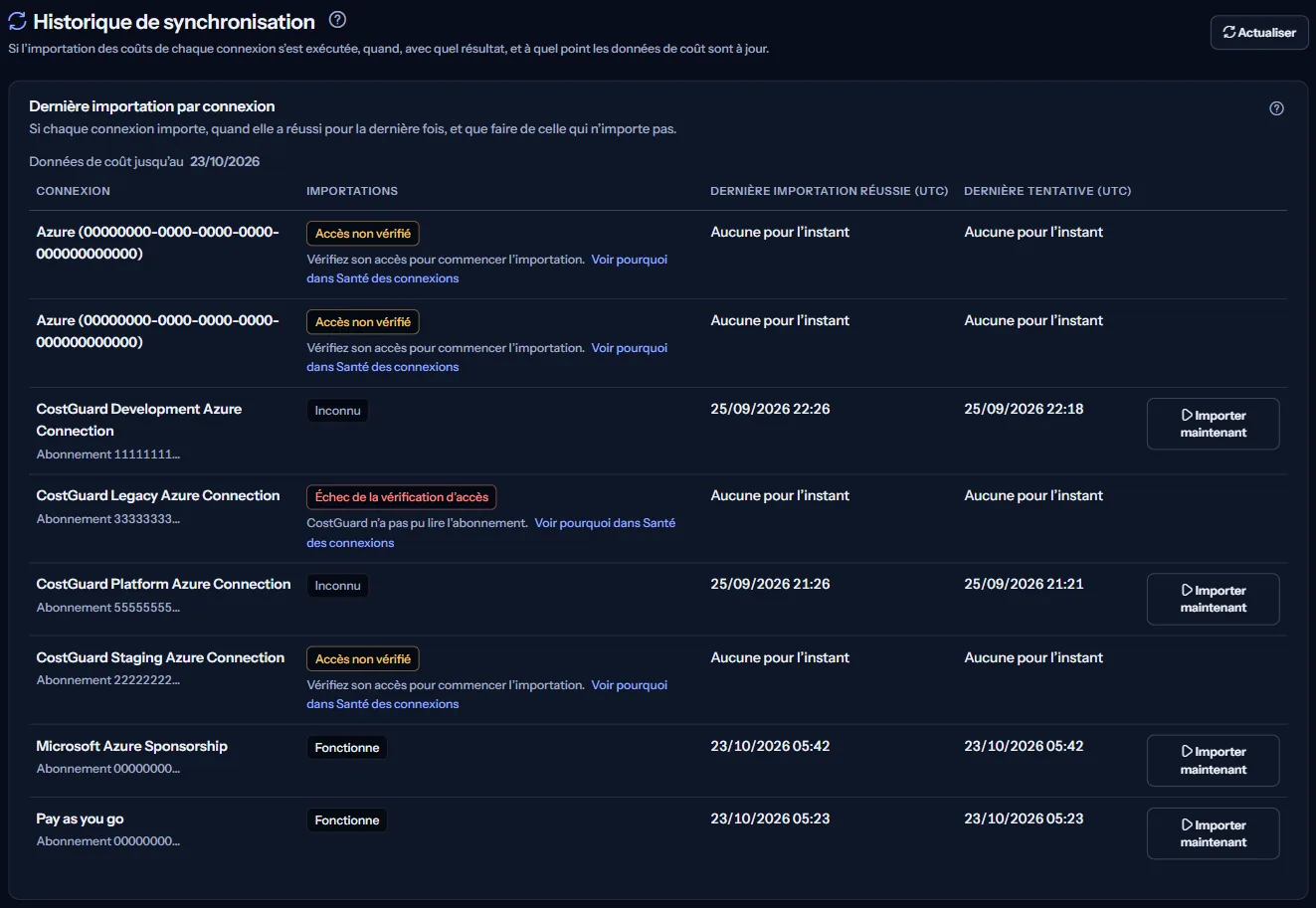Image resolution: width=1316 pixels, height=908 pixels.
Task: Click Accès non vérifié badge in CostGuard Staging row
Action: [x=363, y=659]
